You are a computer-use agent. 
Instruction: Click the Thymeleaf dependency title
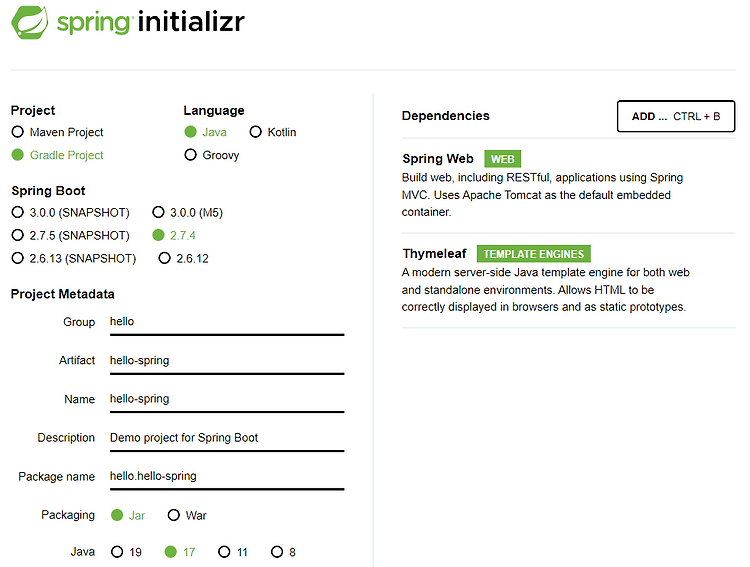pos(434,253)
